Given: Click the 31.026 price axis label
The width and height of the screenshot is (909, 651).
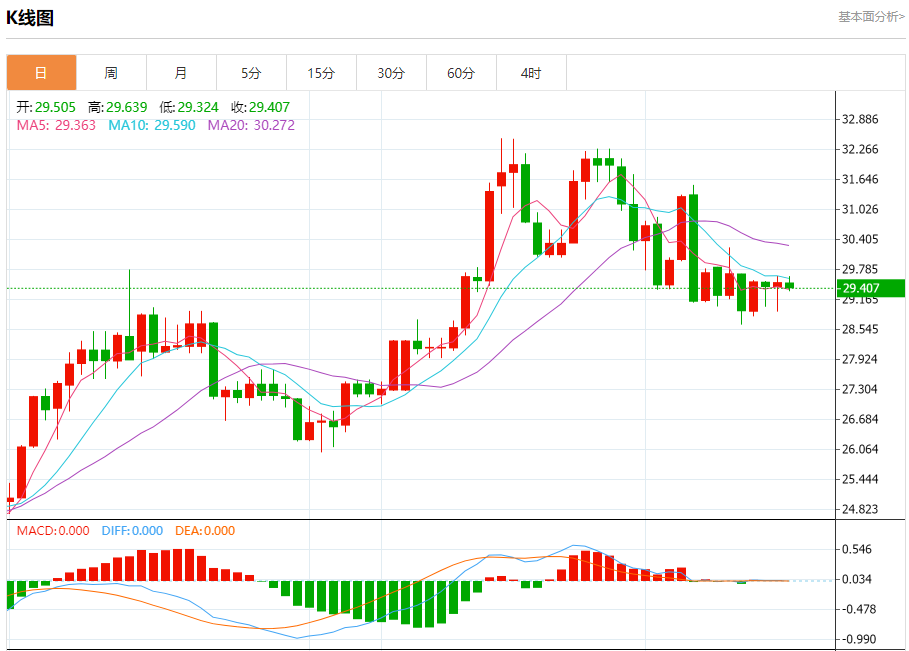Looking at the screenshot, I should [860, 209].
